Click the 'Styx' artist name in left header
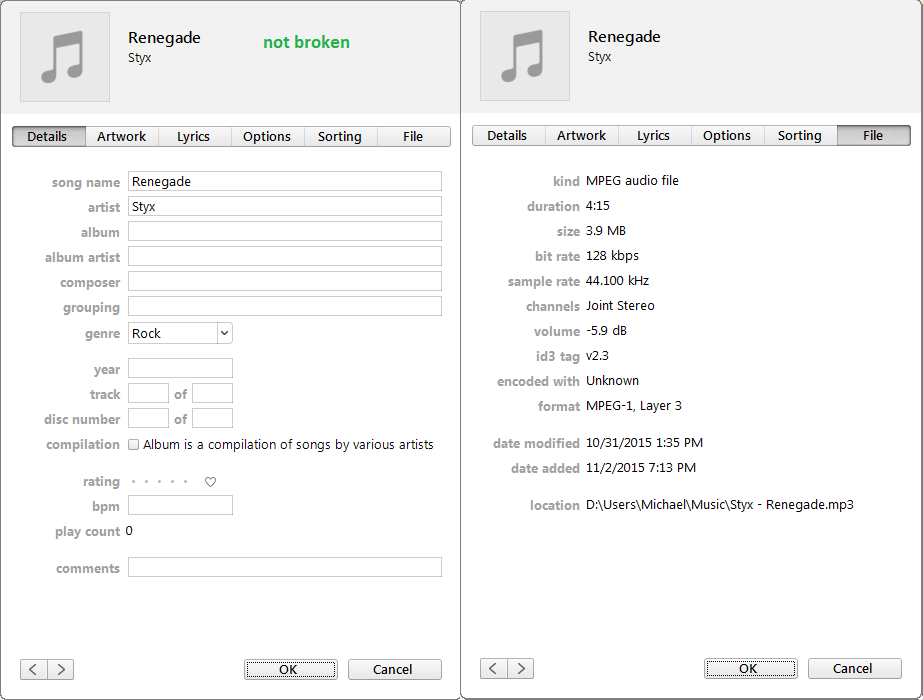The height and width of the screenshot is (700, 923). click(x=140, y=58)
